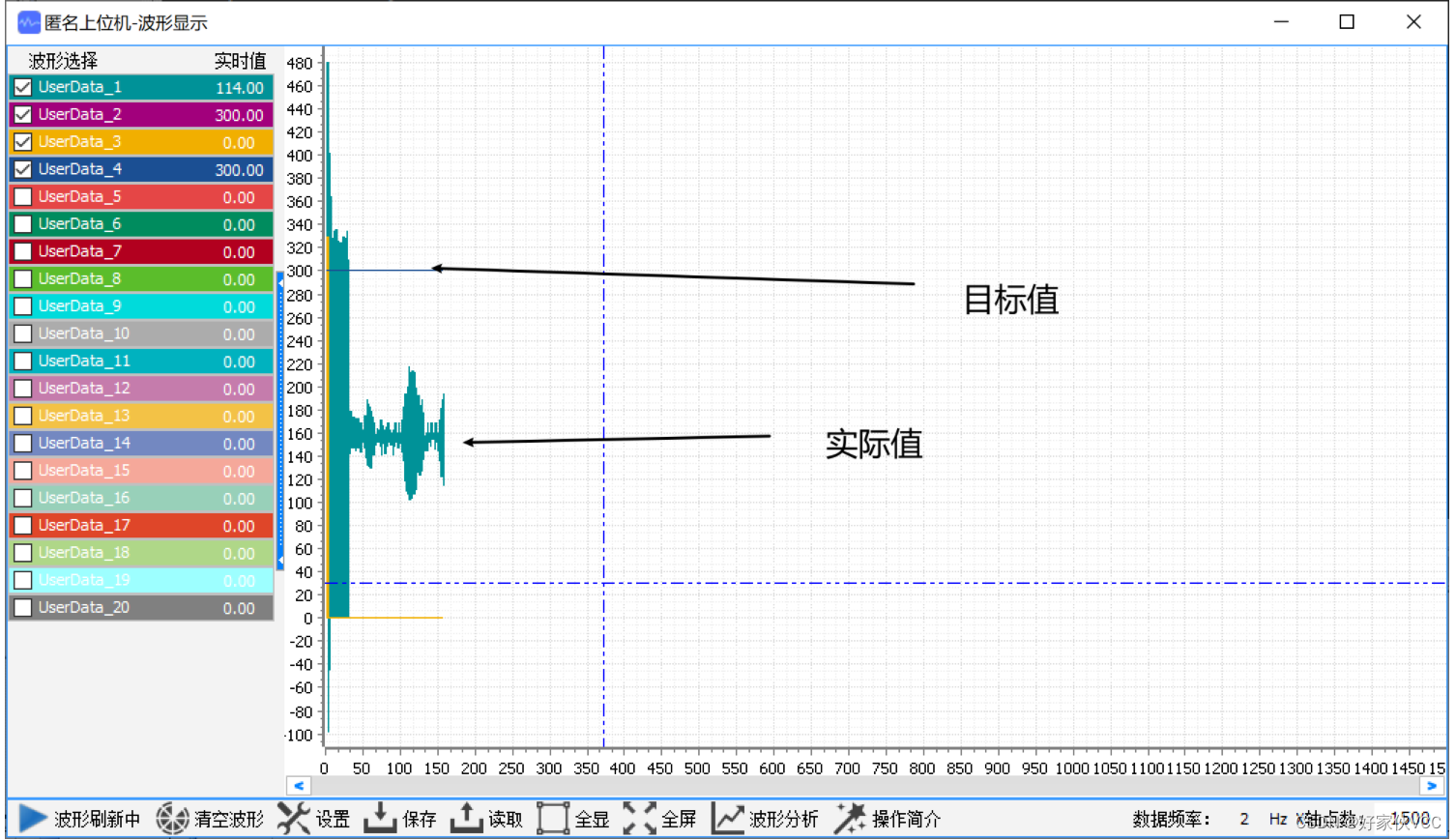Click the waveform refresh play icon
The height and width of the screenshot is (840, 1456).
[33, 819]
